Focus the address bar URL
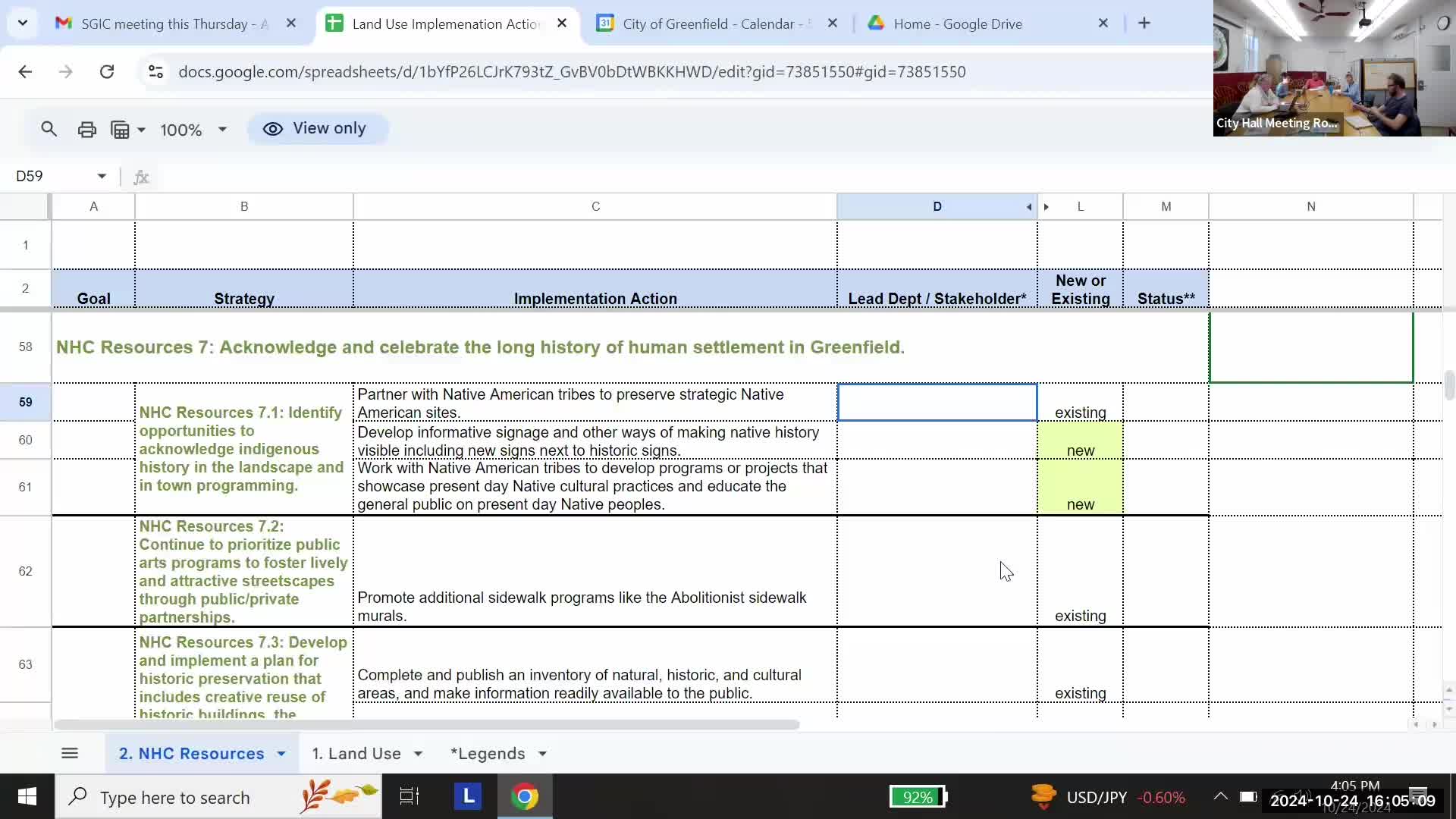 click(572, 71)
